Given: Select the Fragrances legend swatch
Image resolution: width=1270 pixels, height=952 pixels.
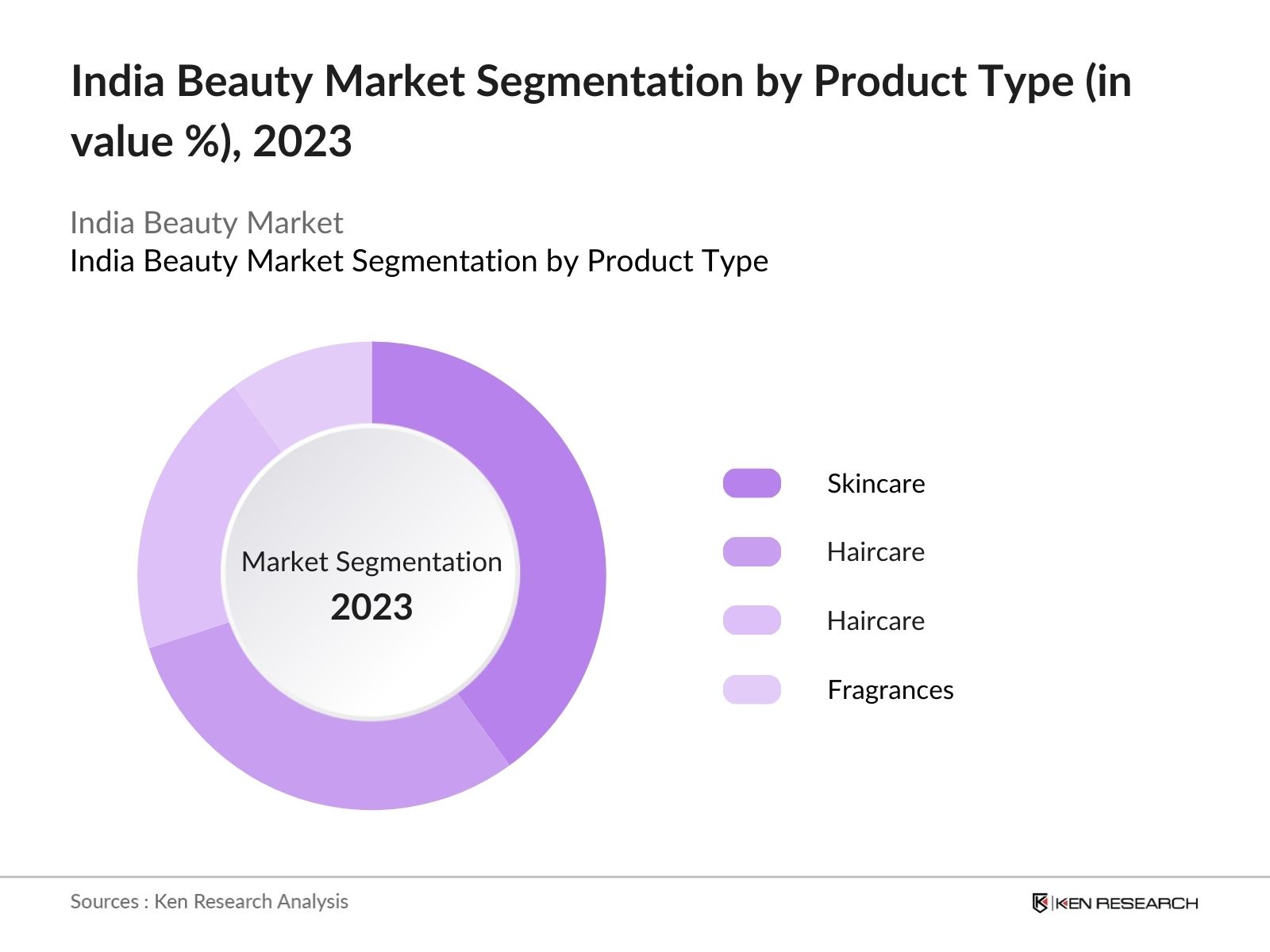Looking at the screenshot, I should tap(751, 690).
